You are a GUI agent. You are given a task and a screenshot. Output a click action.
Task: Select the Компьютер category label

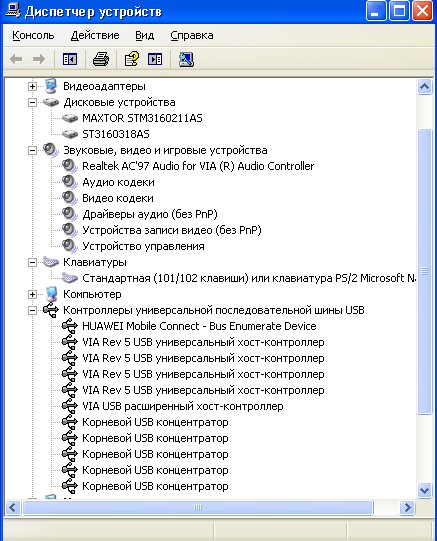pyautogui.click(x=92, y=294)
